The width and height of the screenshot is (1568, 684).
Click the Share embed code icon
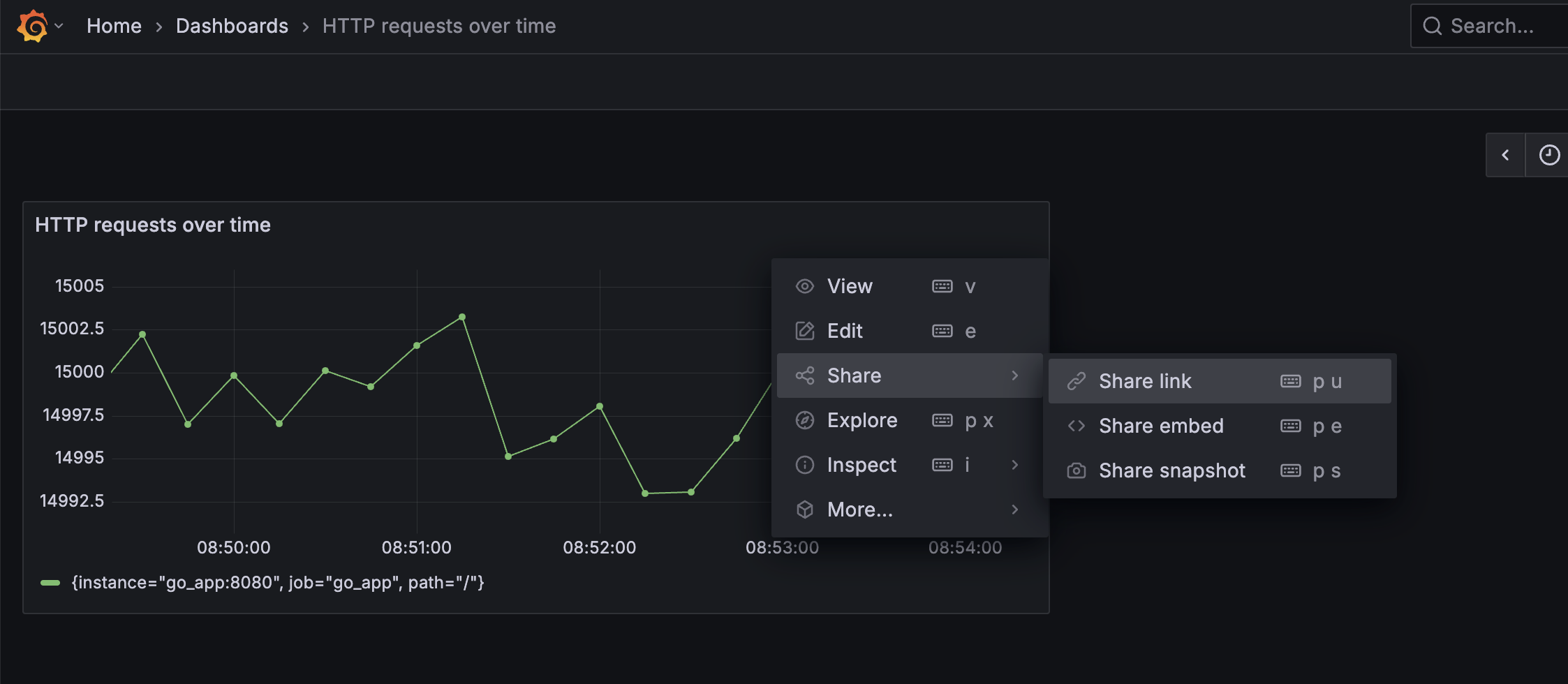coord(1077,426)
